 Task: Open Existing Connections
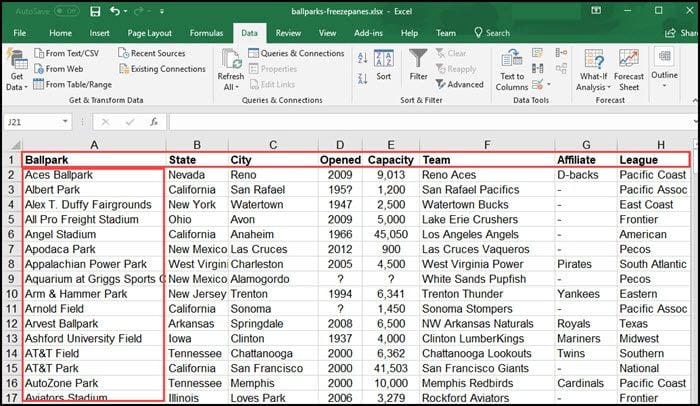[x=162, y=69]
